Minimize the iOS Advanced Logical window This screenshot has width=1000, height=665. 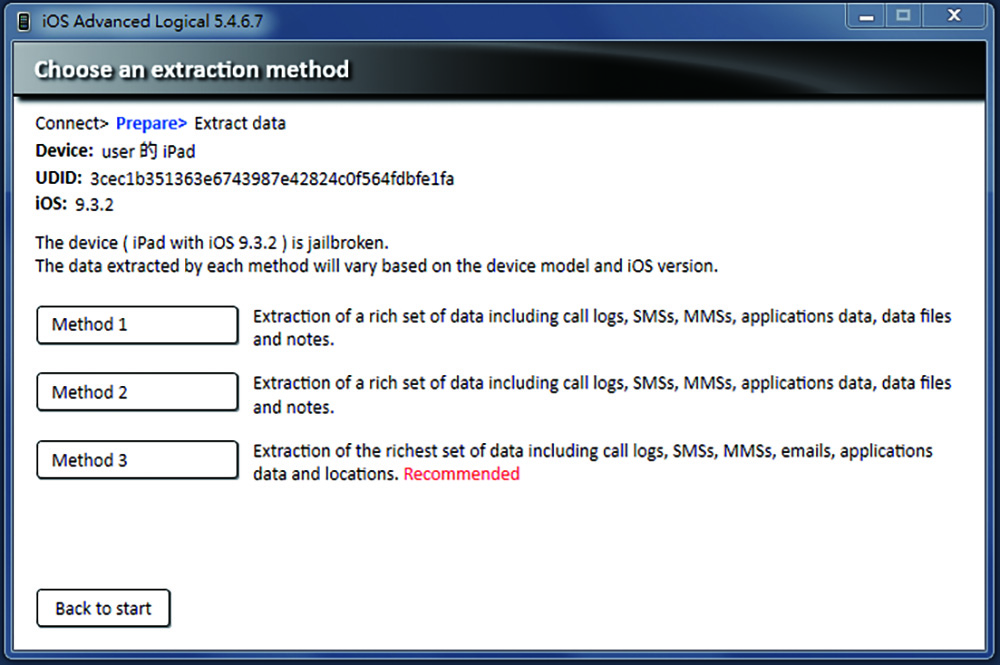point(866,16)
